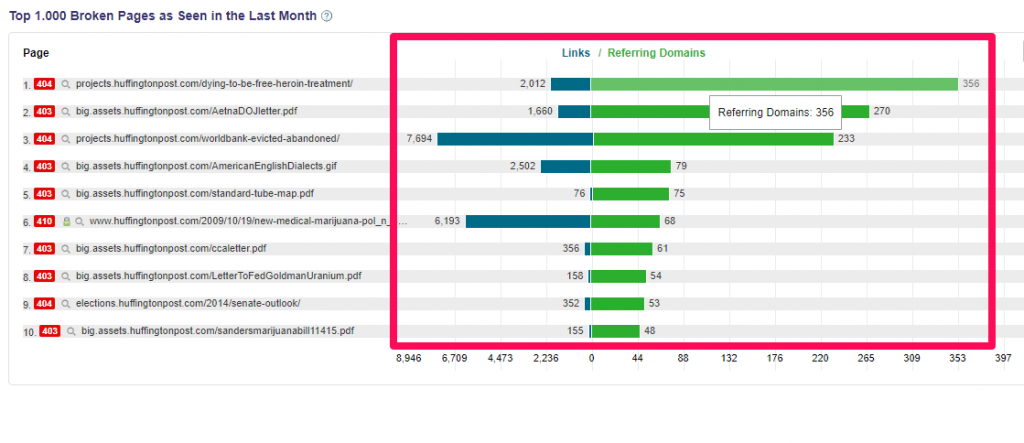This screenshot has height=443, width=1024.
Task: Click magnifier icon for new-medical-marijuana row
Action: (x=79, y=222)
